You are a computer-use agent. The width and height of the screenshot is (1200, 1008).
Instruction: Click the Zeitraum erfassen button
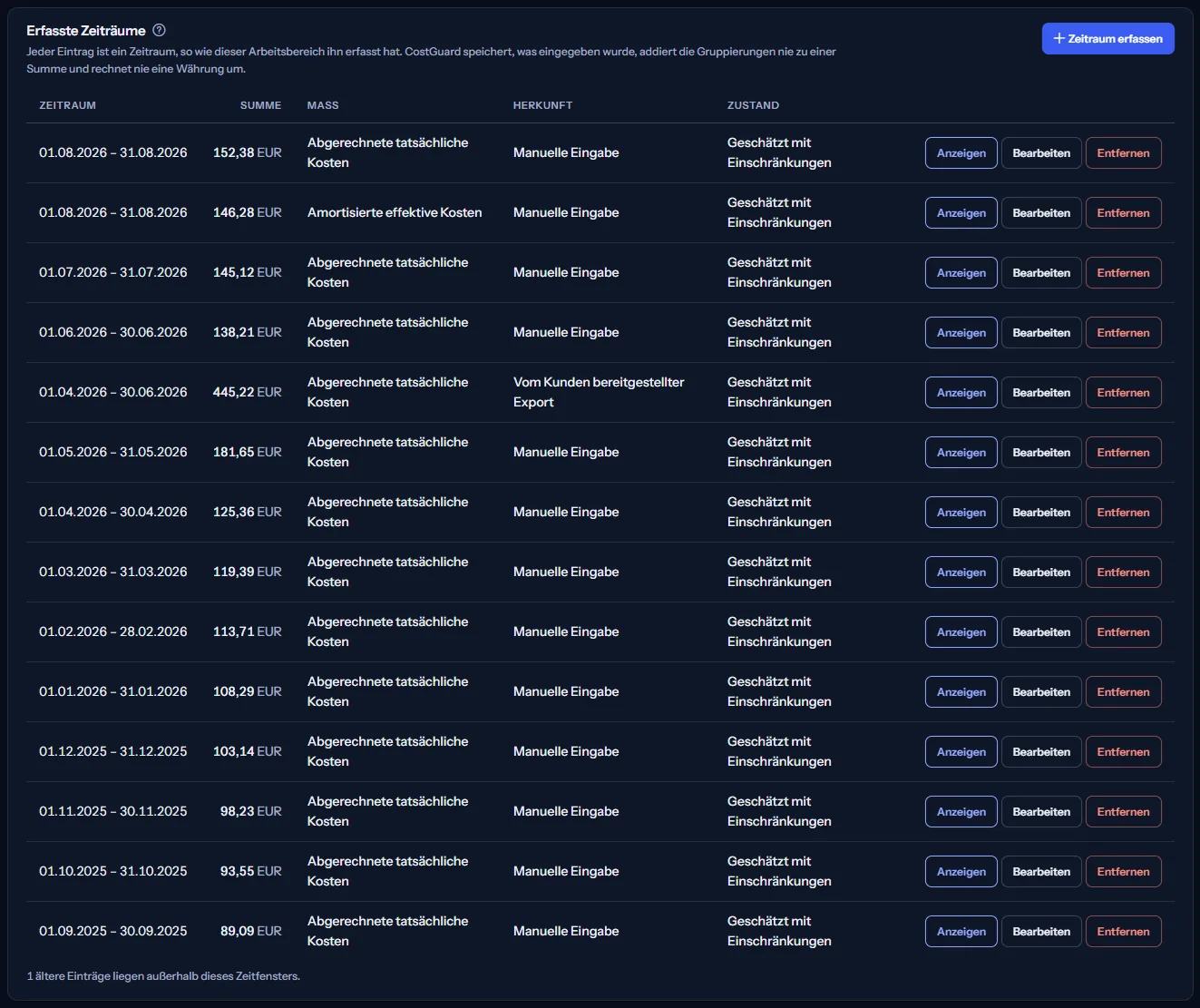[1107, 39]
